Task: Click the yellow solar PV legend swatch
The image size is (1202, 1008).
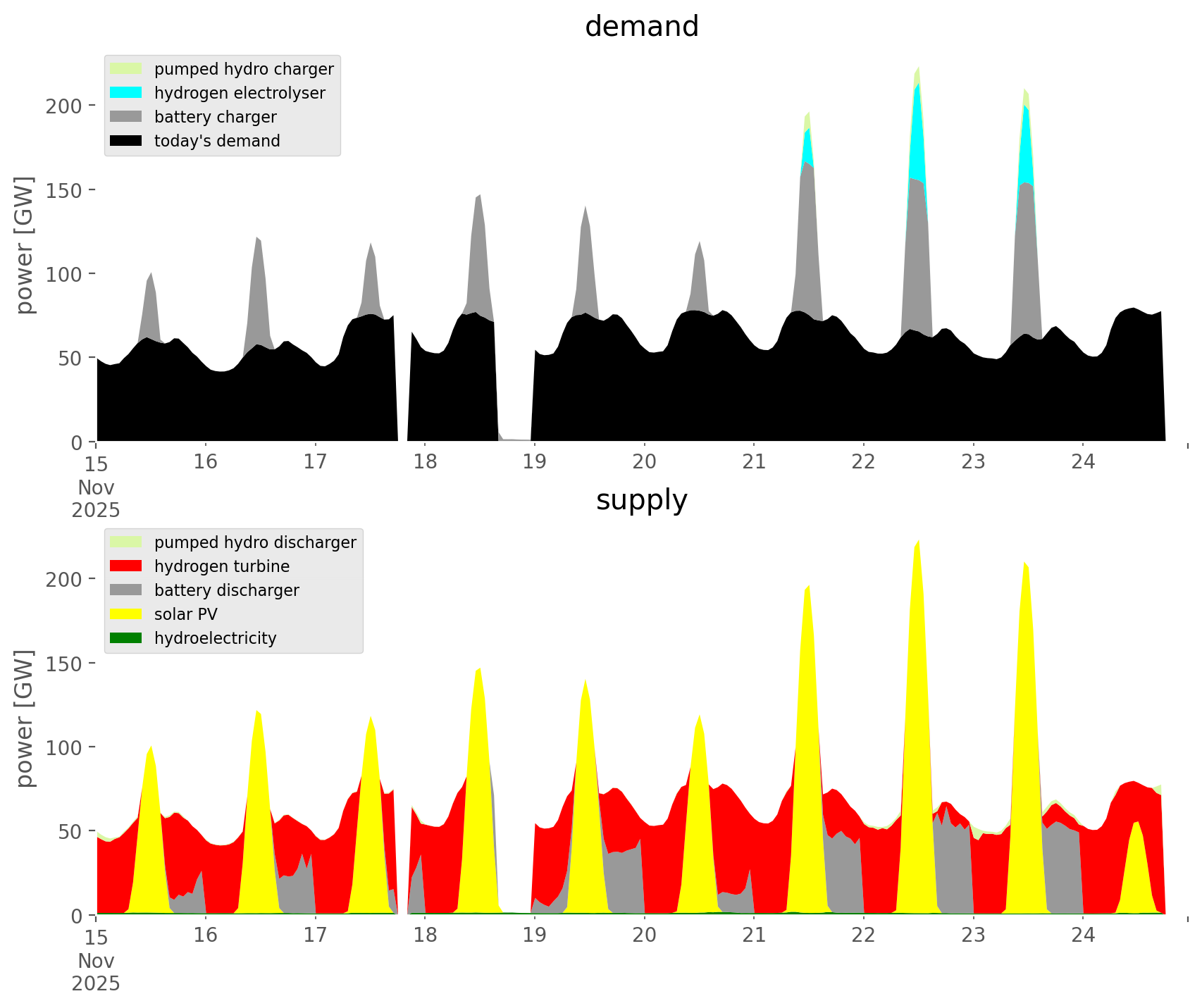Action: point(126,614)
